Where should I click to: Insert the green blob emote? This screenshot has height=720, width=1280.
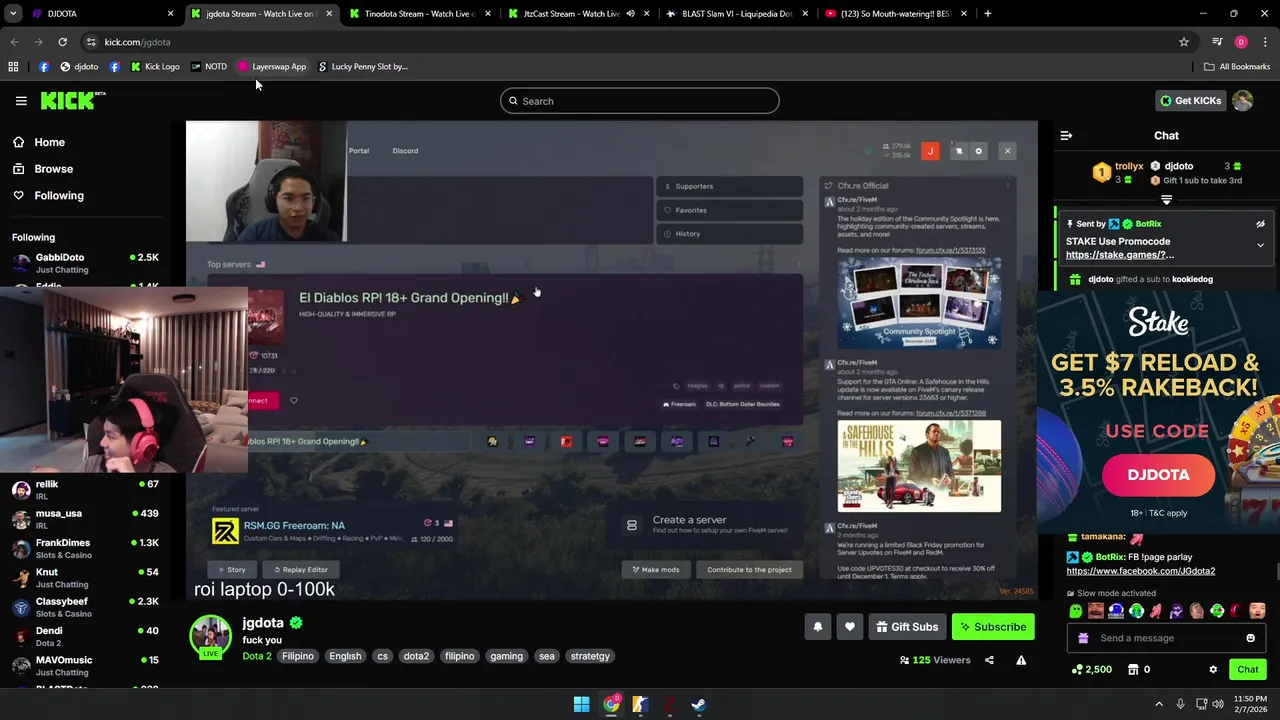click(1076, 611)
